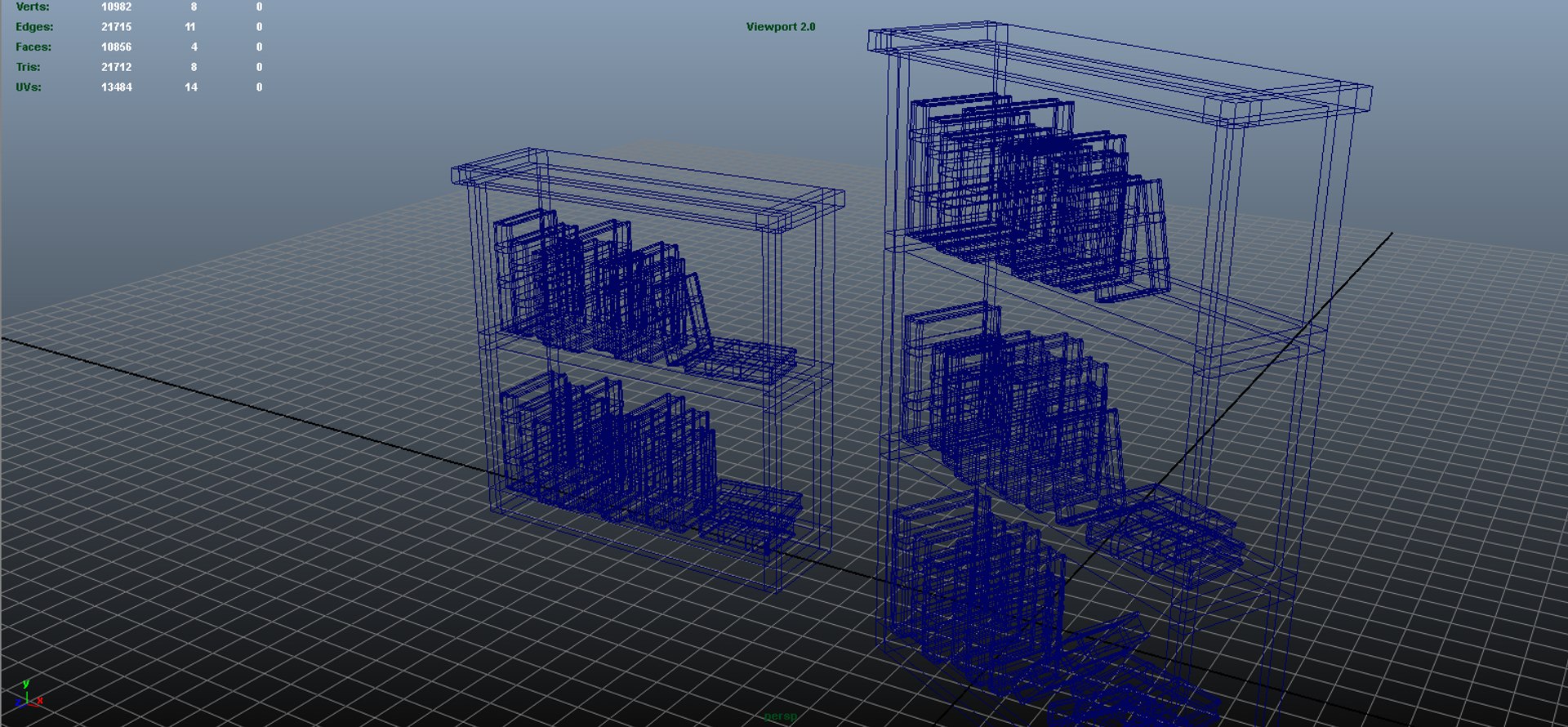Click the 0 value in UVs row

(x=259, y=87)
